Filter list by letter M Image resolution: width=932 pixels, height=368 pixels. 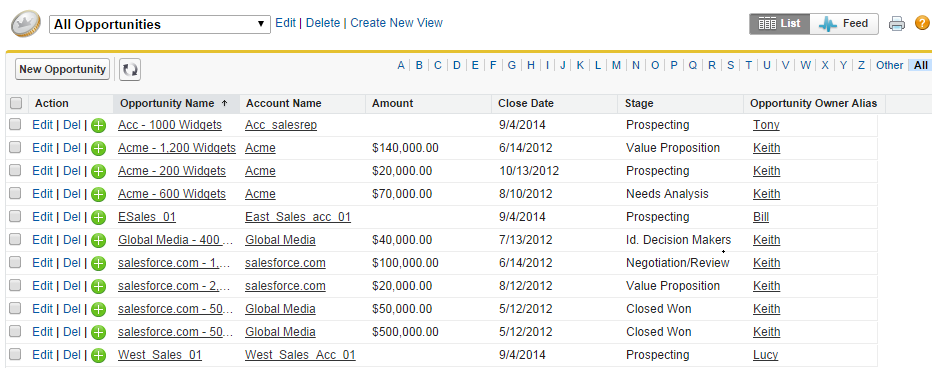[616, 65]
